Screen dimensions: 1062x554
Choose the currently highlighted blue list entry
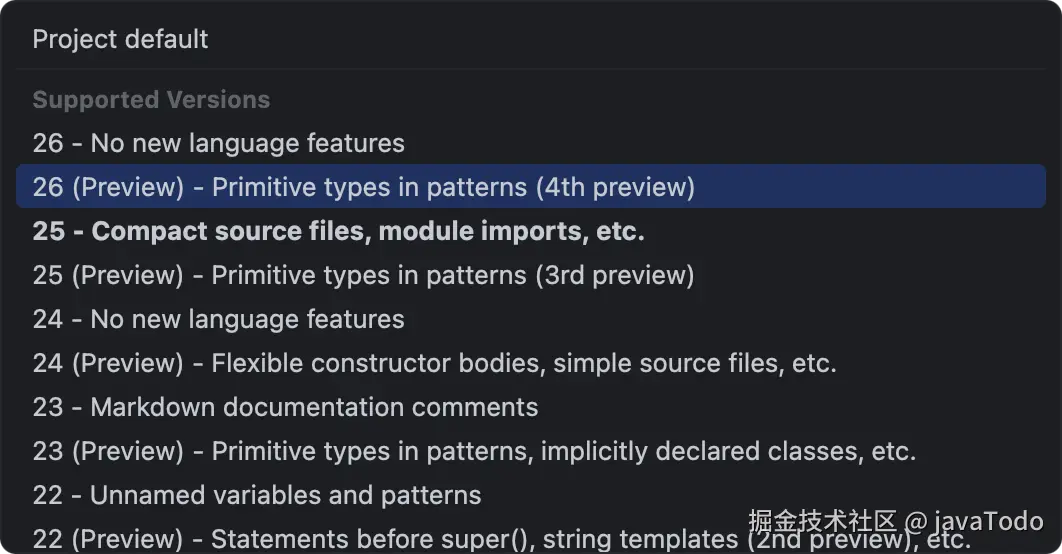(x=363, y=187)
